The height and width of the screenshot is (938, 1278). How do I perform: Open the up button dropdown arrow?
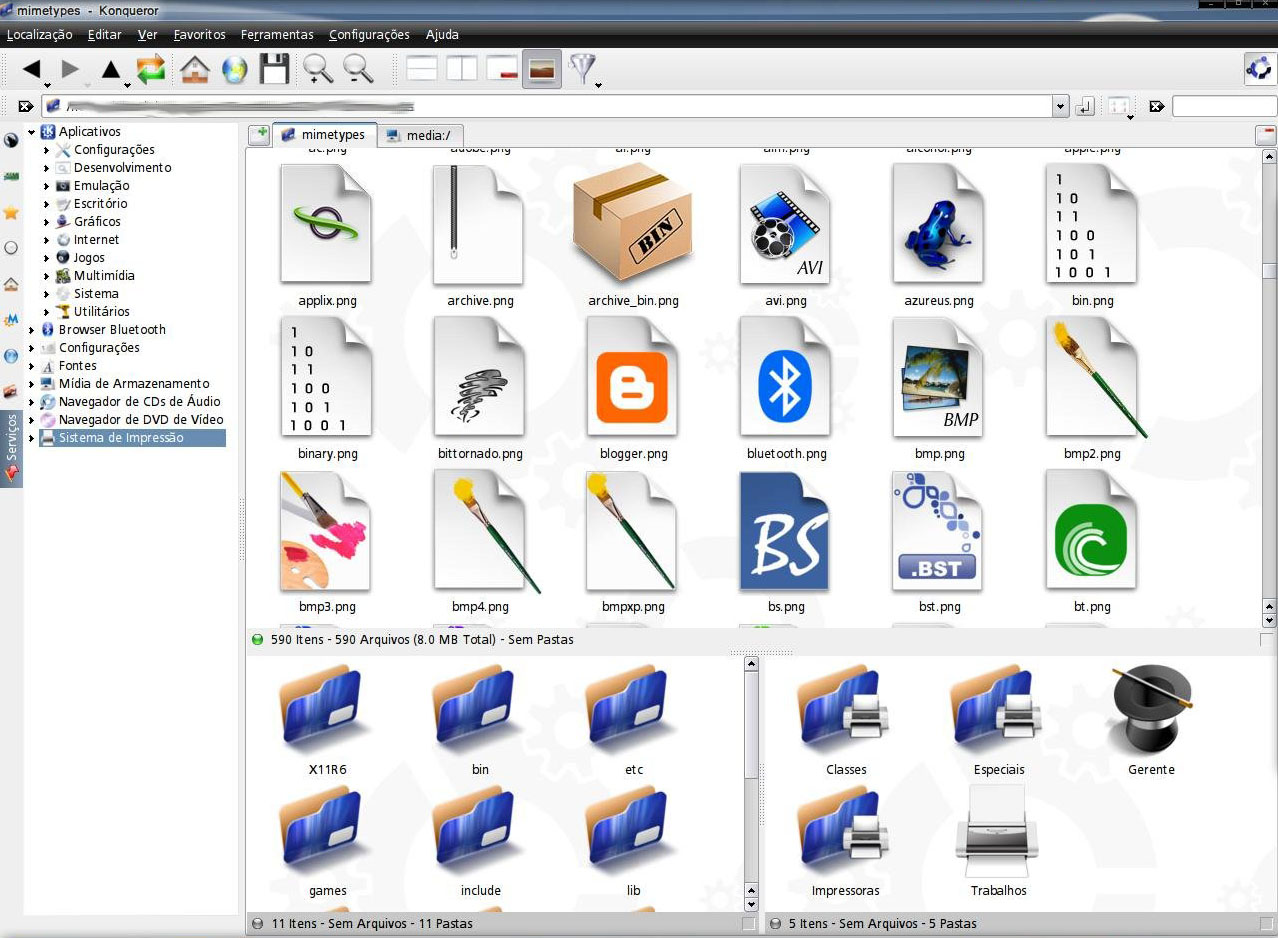click(128, 85)
